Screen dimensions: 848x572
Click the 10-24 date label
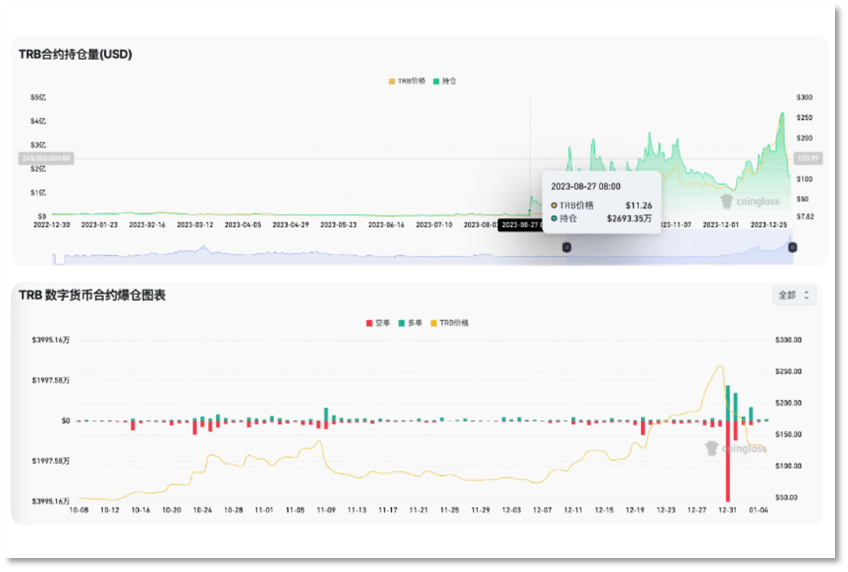[x=202, y=510]
